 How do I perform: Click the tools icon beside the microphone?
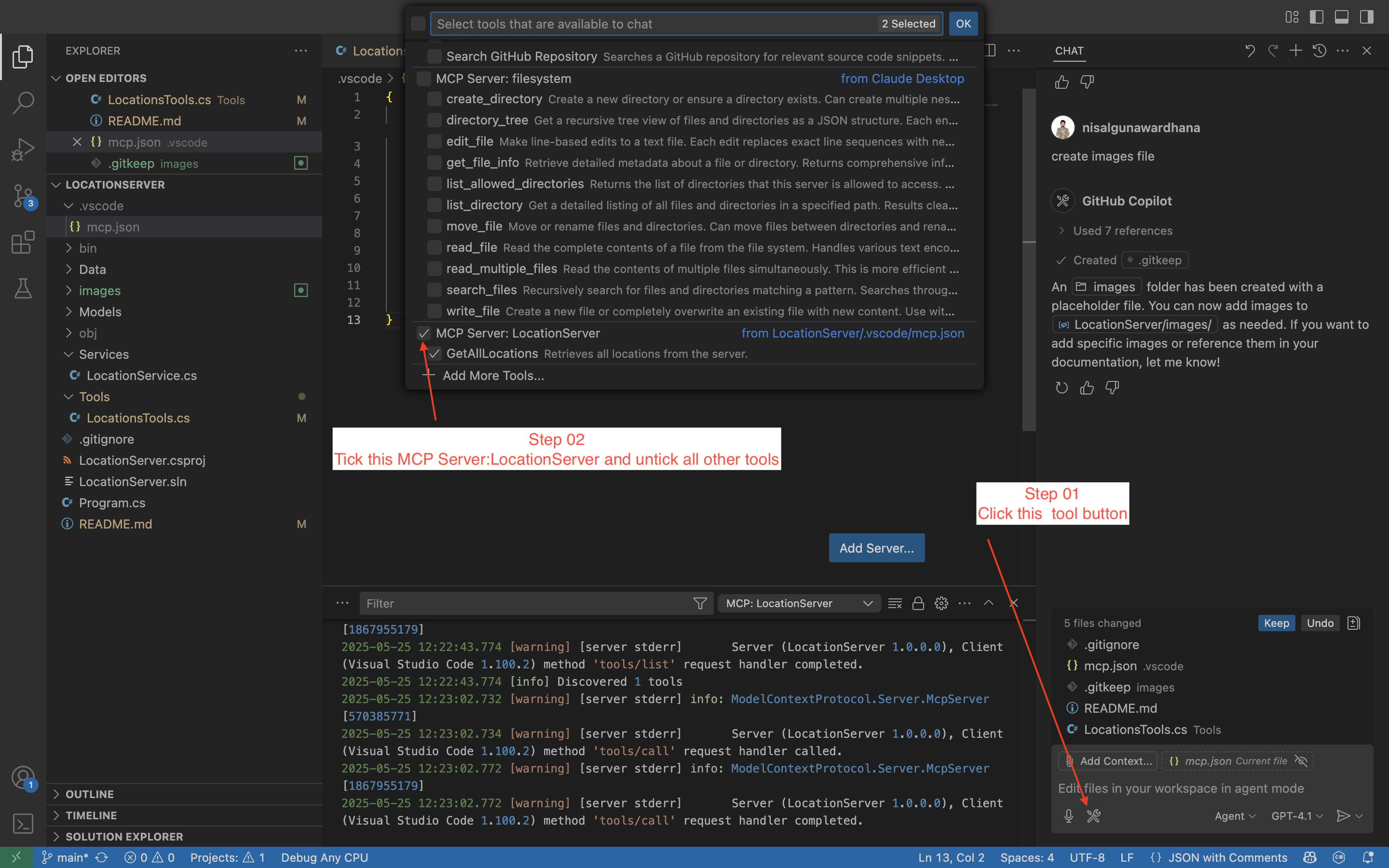click(1094, 815)
